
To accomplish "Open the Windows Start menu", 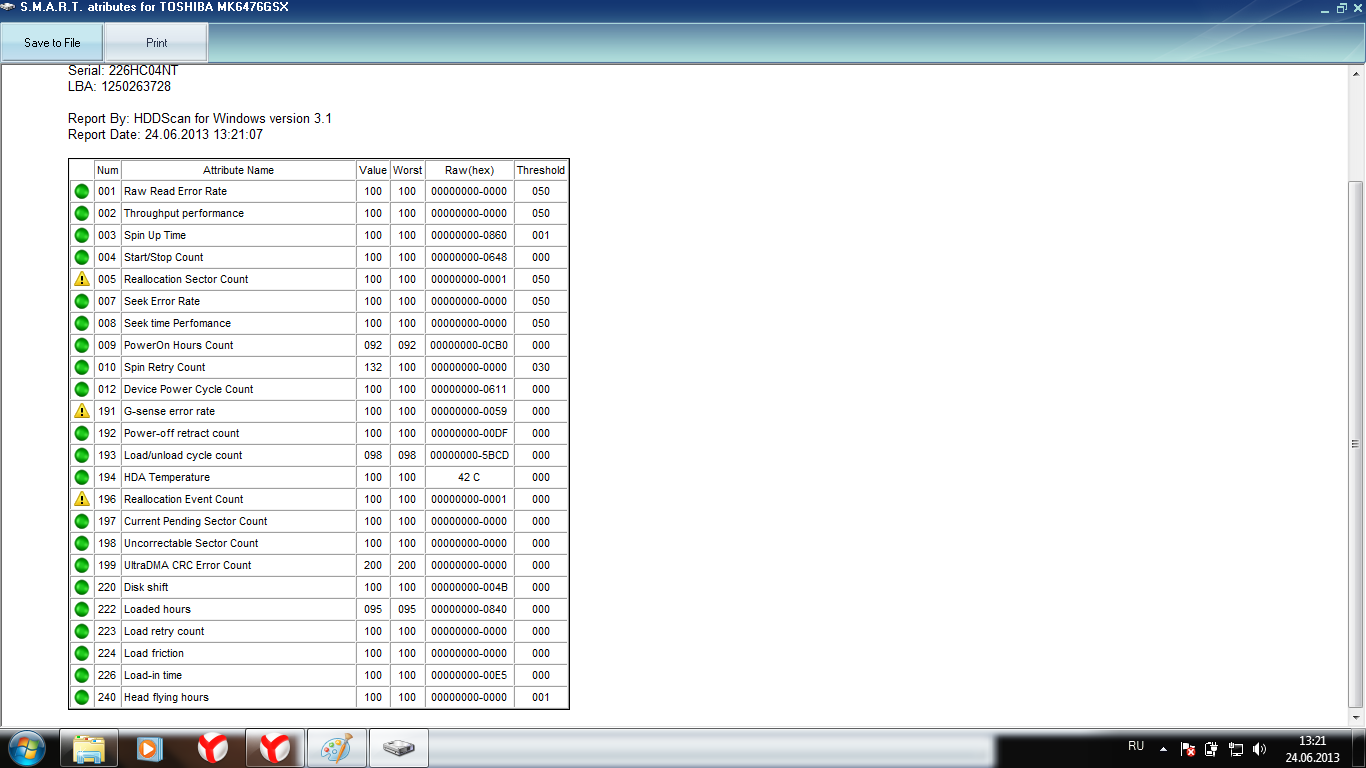I will (x=26, y=748).
